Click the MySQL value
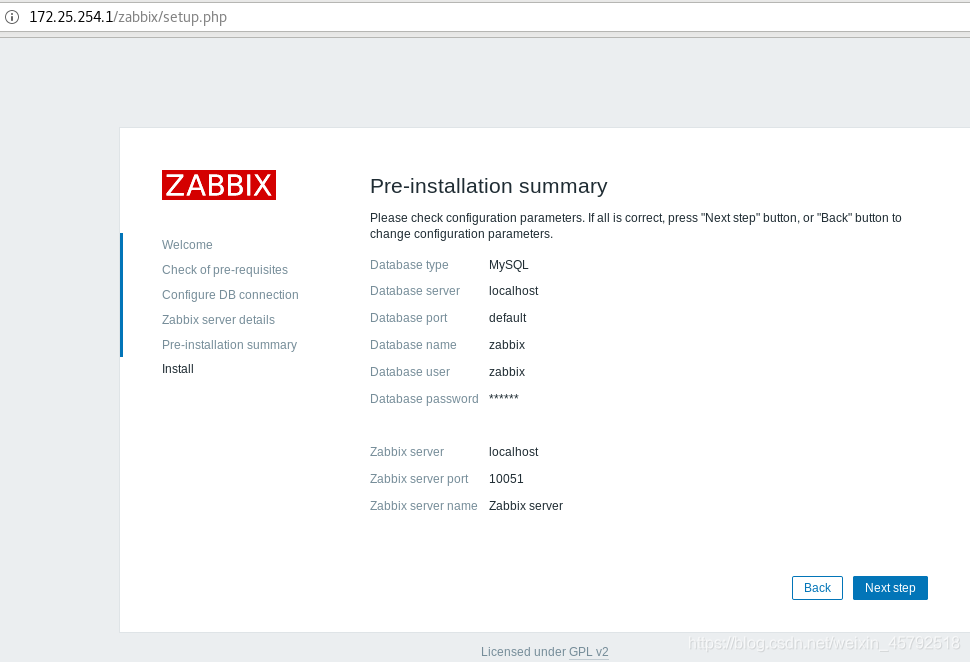Screen dimensions: 970x662 click(509, 265)
